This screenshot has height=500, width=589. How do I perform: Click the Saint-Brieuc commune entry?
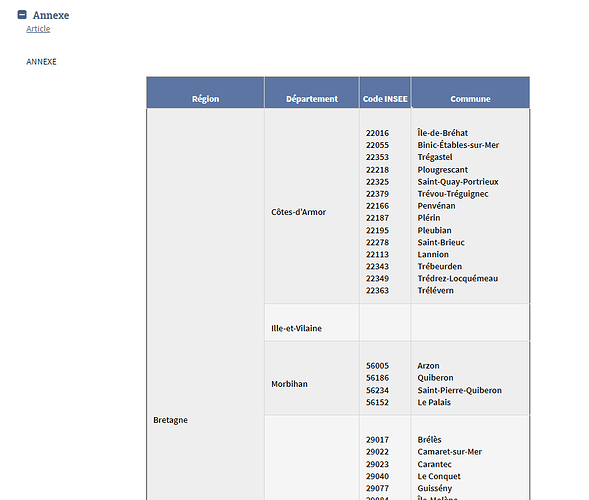(441, 242)
